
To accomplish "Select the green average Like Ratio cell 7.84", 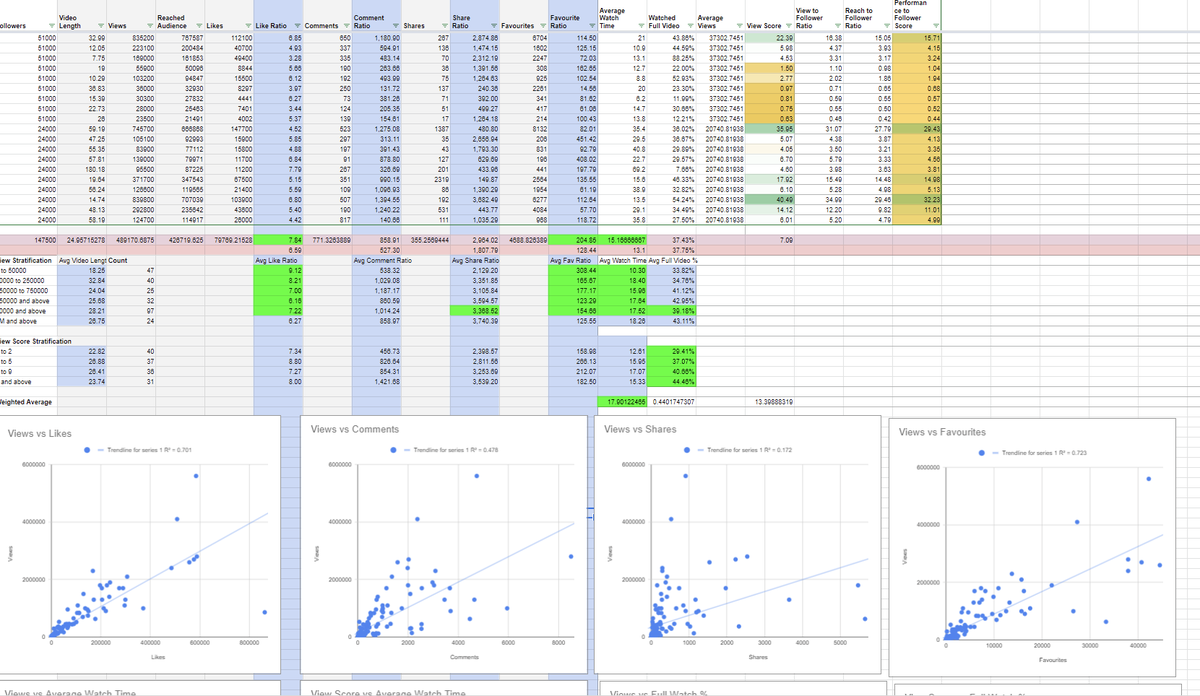I will pos(278,241).
